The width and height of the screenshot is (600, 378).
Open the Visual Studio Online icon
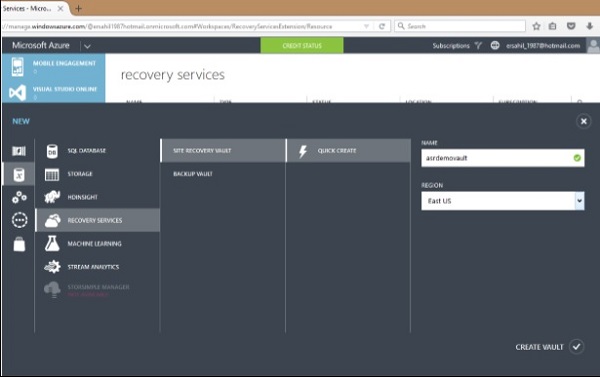coord(17,93)
